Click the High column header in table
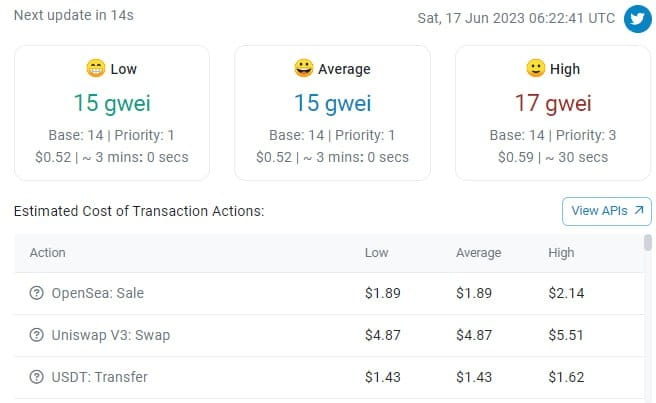The width and height of the screenshot is (656, 403). (561, 253)
